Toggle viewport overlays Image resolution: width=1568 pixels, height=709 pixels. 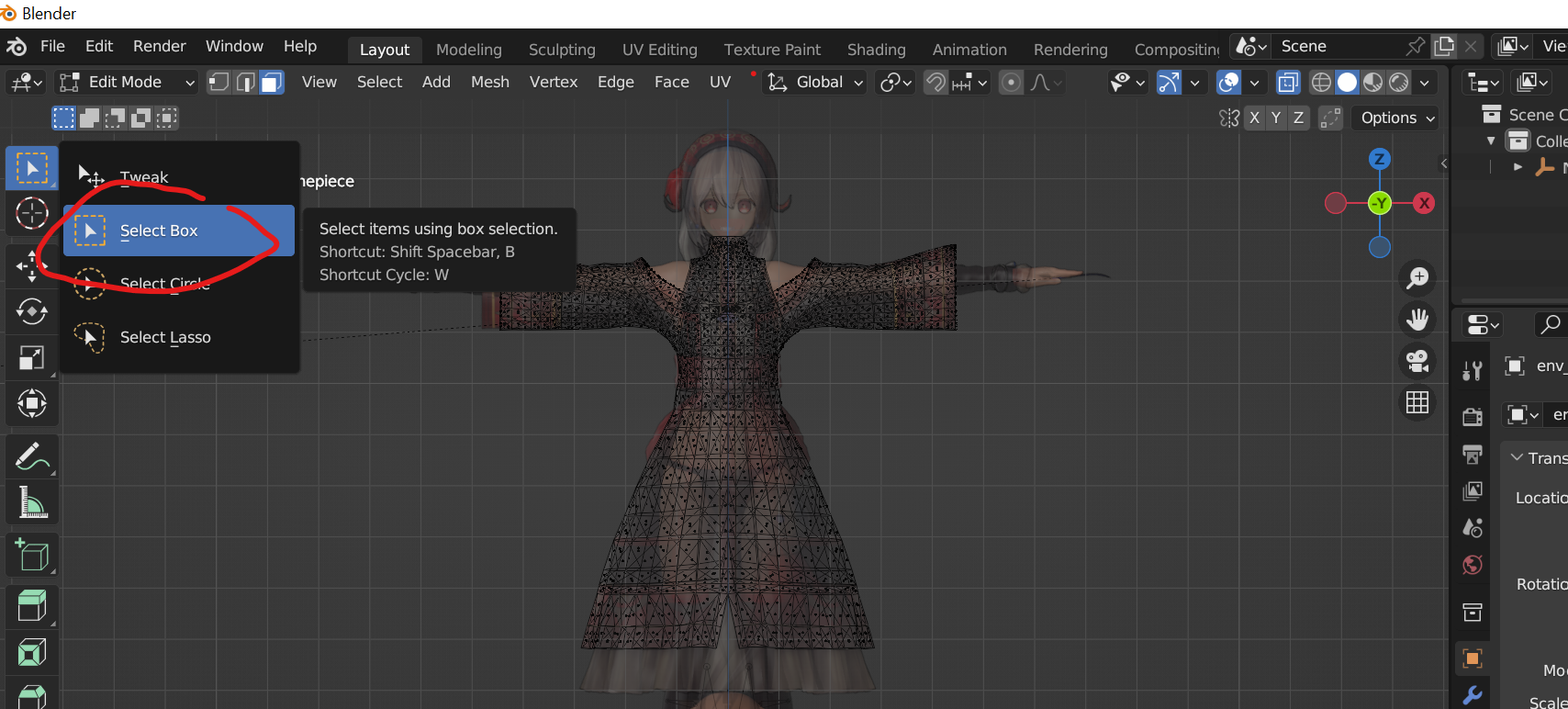[x=1228, y=83]
